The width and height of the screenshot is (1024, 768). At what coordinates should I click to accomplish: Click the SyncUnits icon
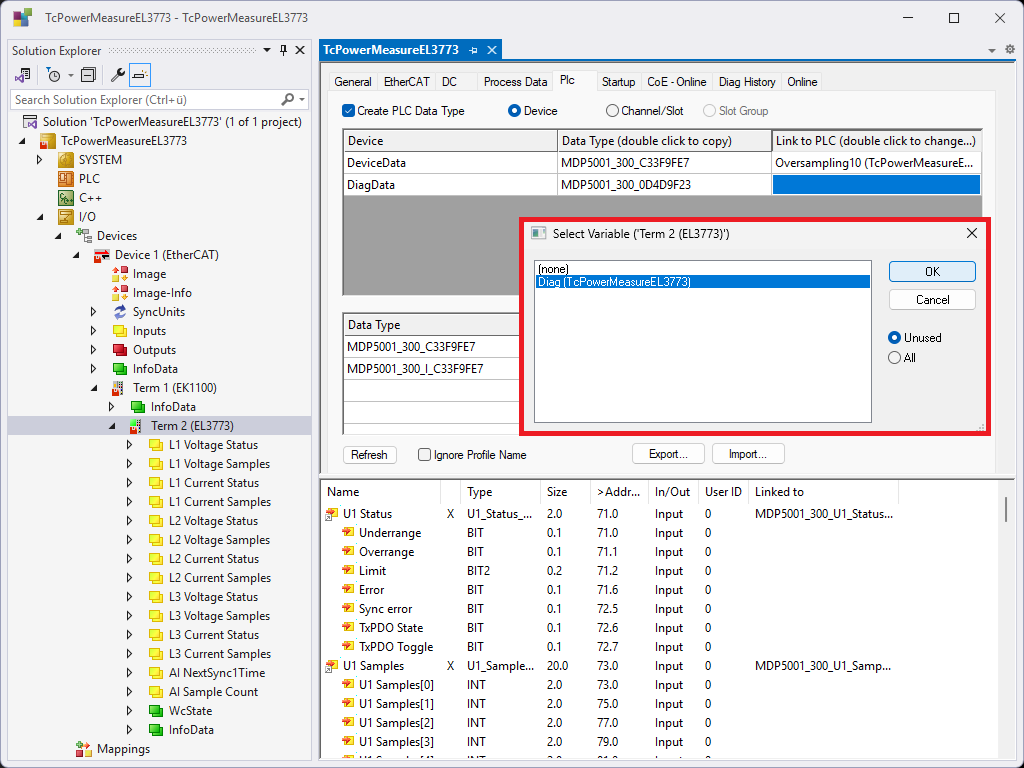tap(120, 312)
